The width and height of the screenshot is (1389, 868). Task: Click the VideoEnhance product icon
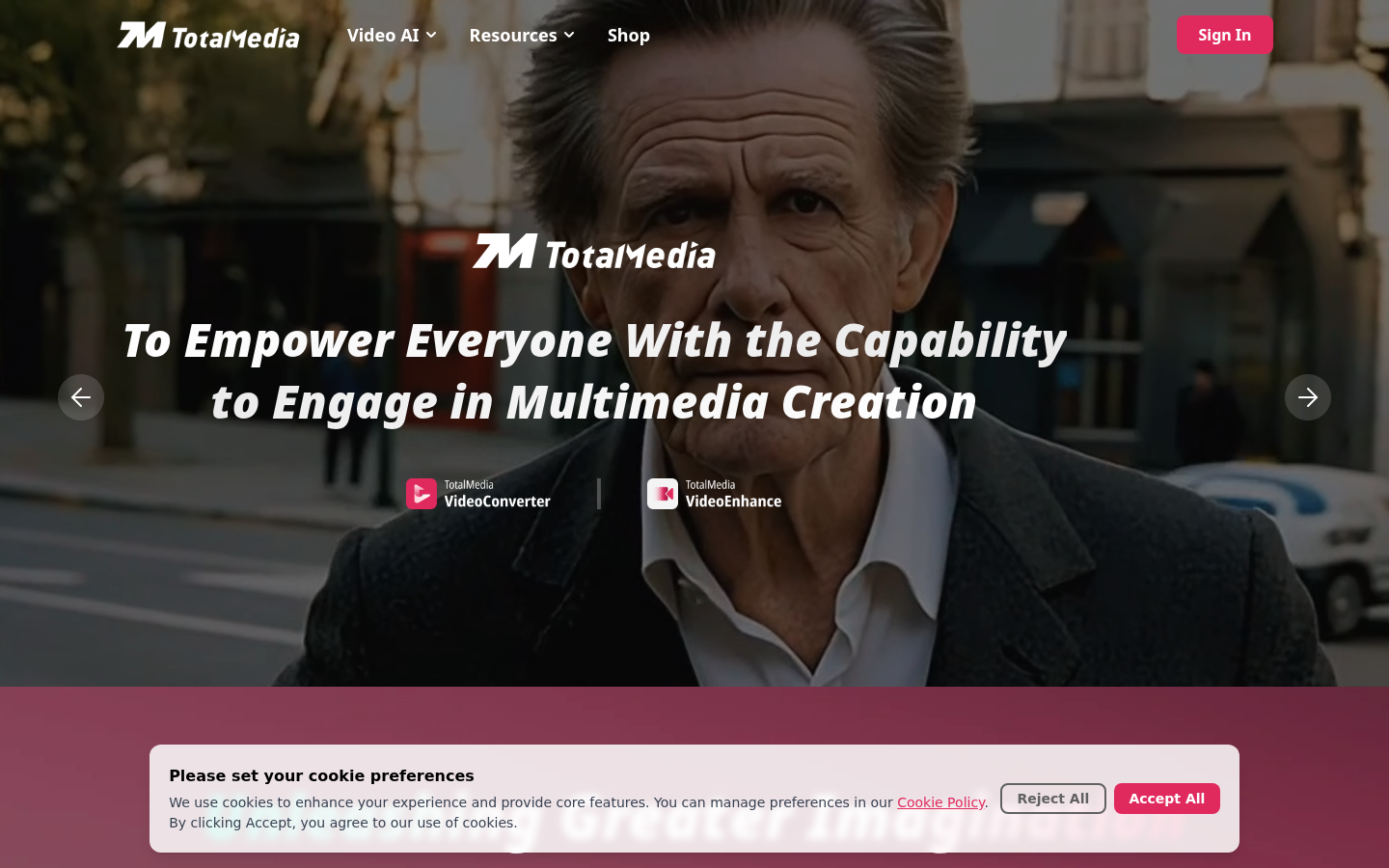click(663, 494)
